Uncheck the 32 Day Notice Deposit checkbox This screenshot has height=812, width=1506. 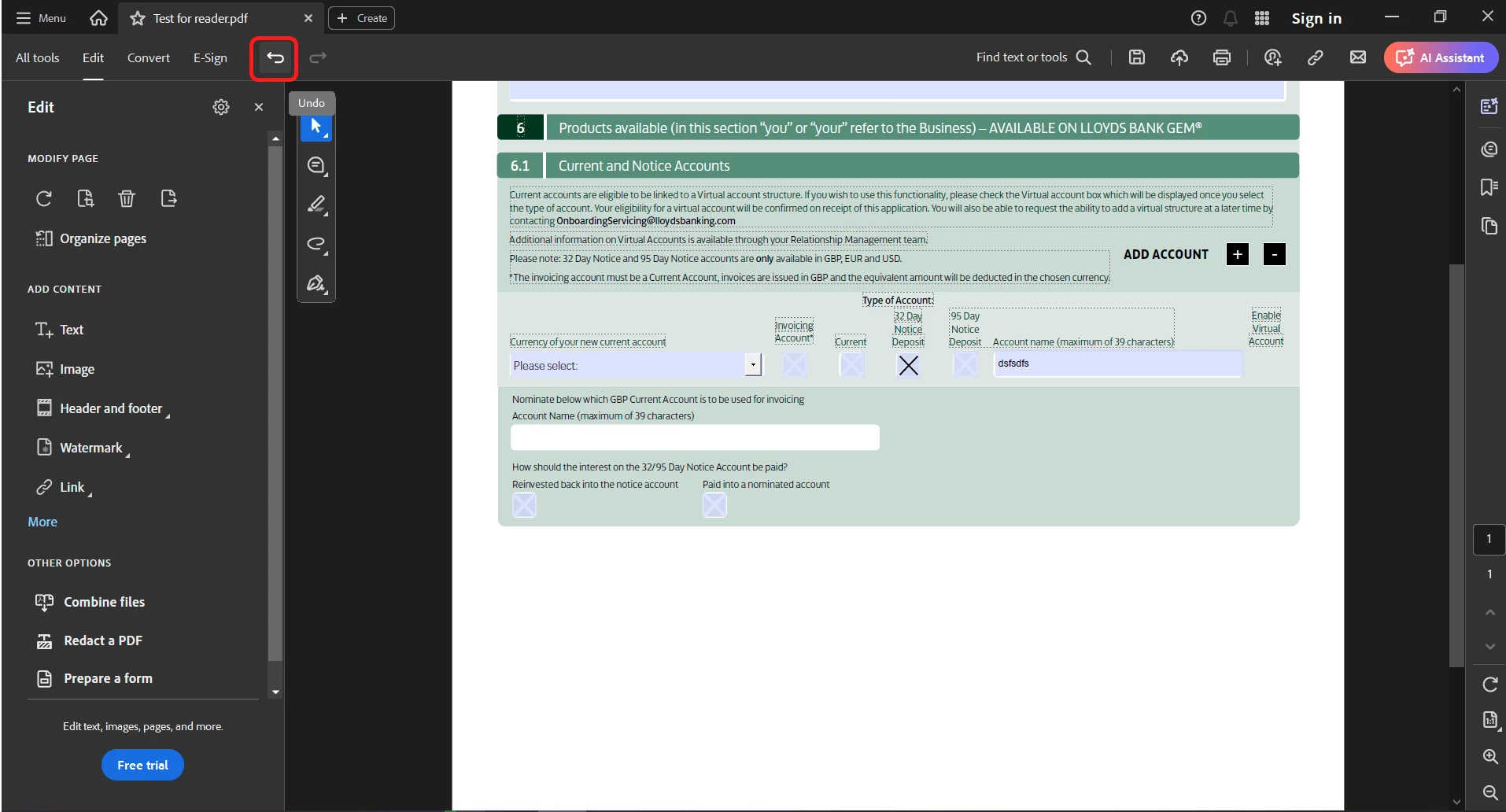tap(909, 365)
